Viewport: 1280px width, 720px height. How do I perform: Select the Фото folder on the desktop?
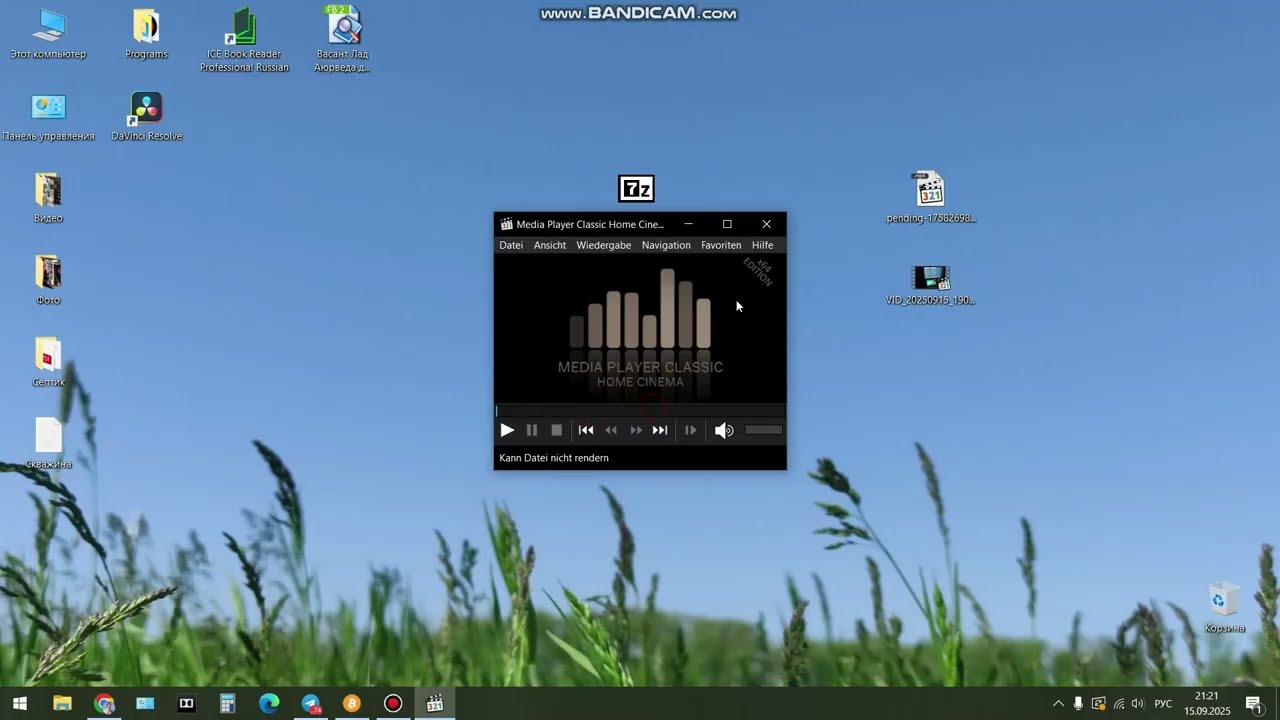[x=48, y=280]
